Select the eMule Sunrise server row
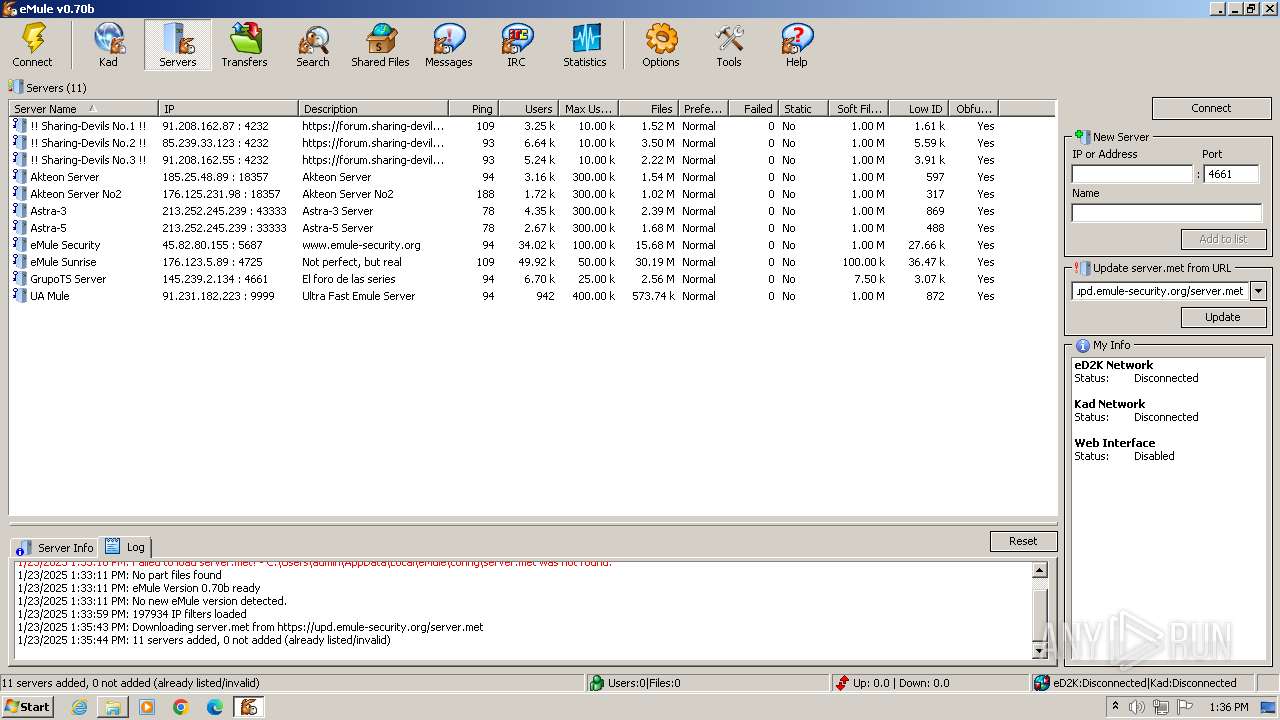Image resolution: width=1280 pixels, height=720 pixels. coord(532,262)
